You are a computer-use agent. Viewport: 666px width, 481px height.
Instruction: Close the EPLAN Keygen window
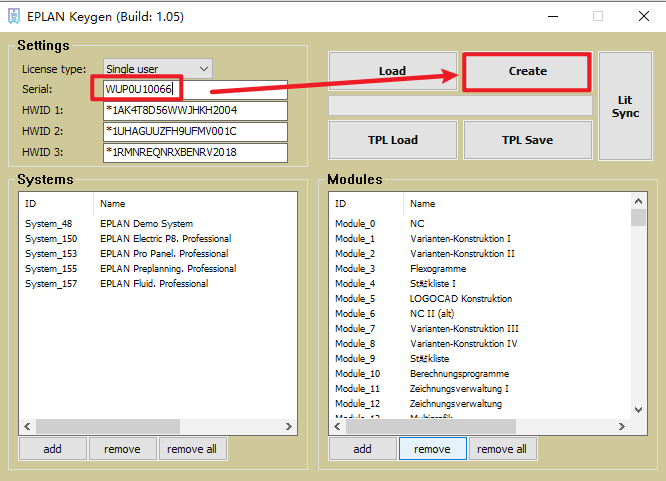click(x=644, y=17)
